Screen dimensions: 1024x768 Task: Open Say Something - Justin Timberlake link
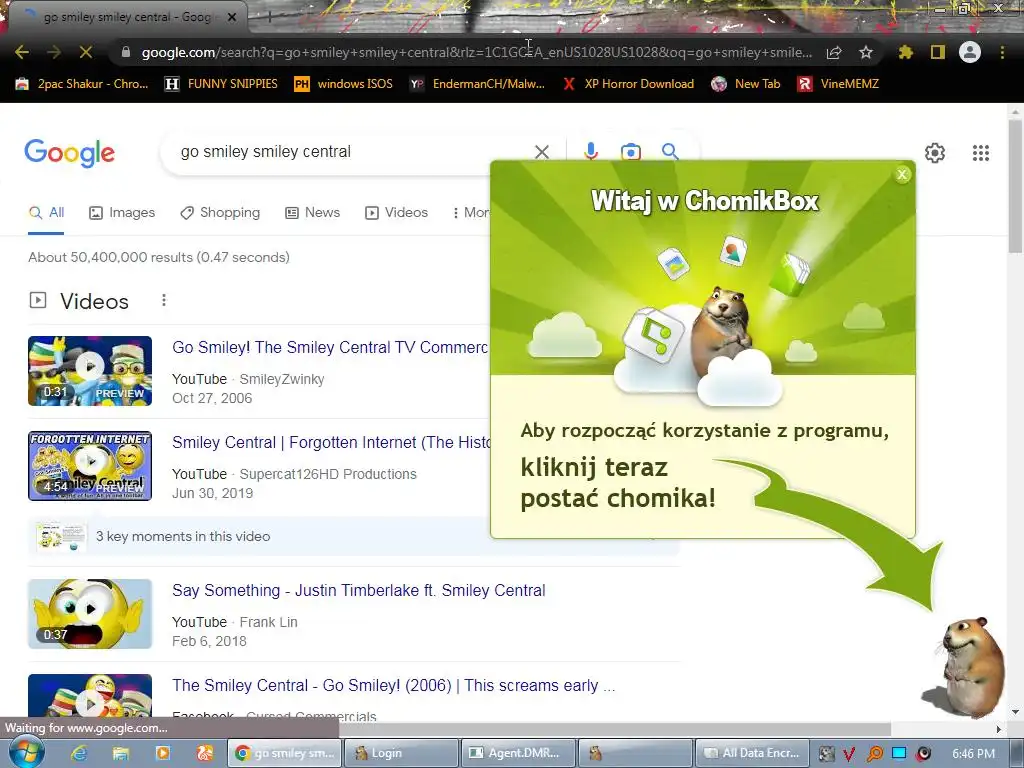pos(359,590)
